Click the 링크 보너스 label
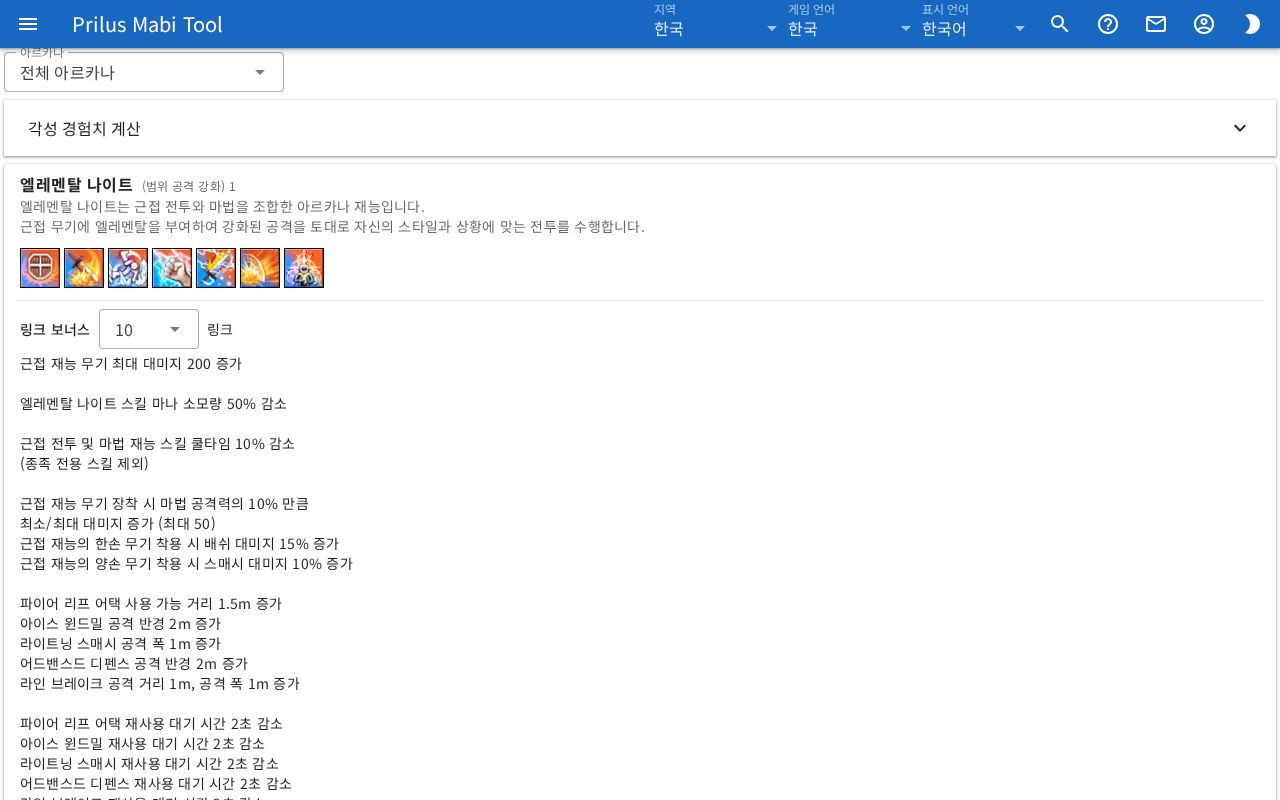Screen dimensions: 1280x800 point(55,329)
